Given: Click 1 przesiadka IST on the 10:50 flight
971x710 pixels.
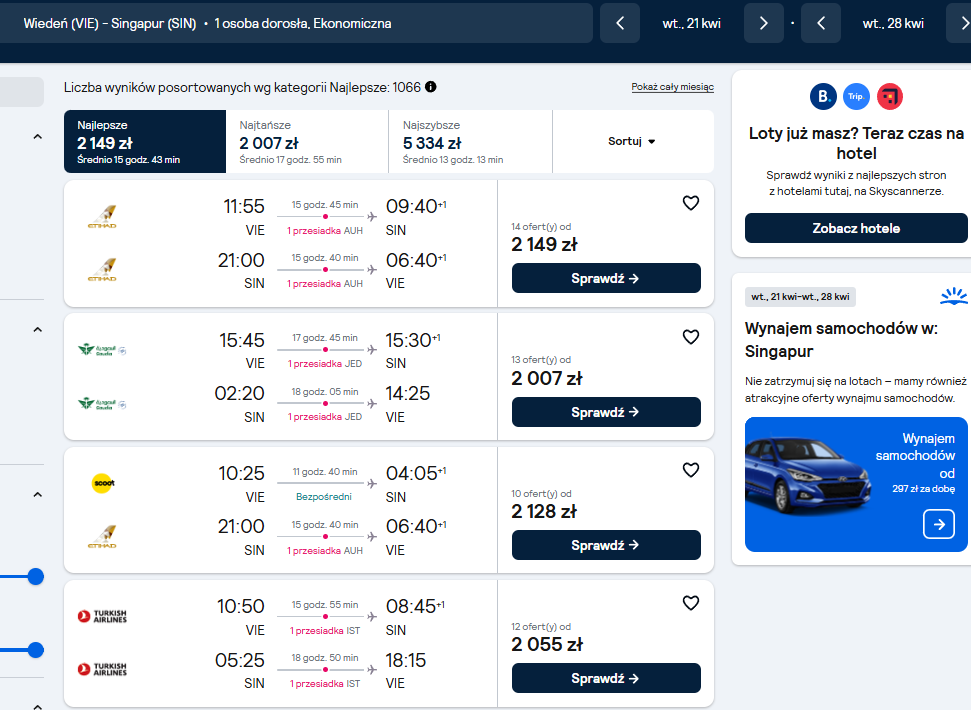Looking at the screenshot, I should point(325,630).
